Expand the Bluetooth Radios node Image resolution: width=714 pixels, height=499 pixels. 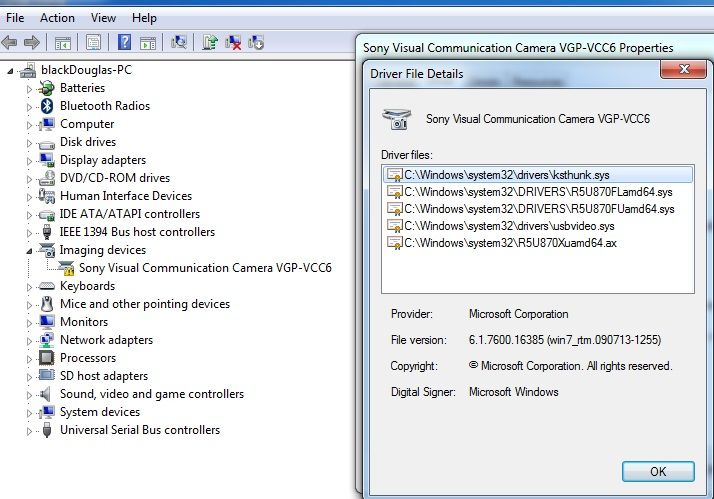coord(29,106)
